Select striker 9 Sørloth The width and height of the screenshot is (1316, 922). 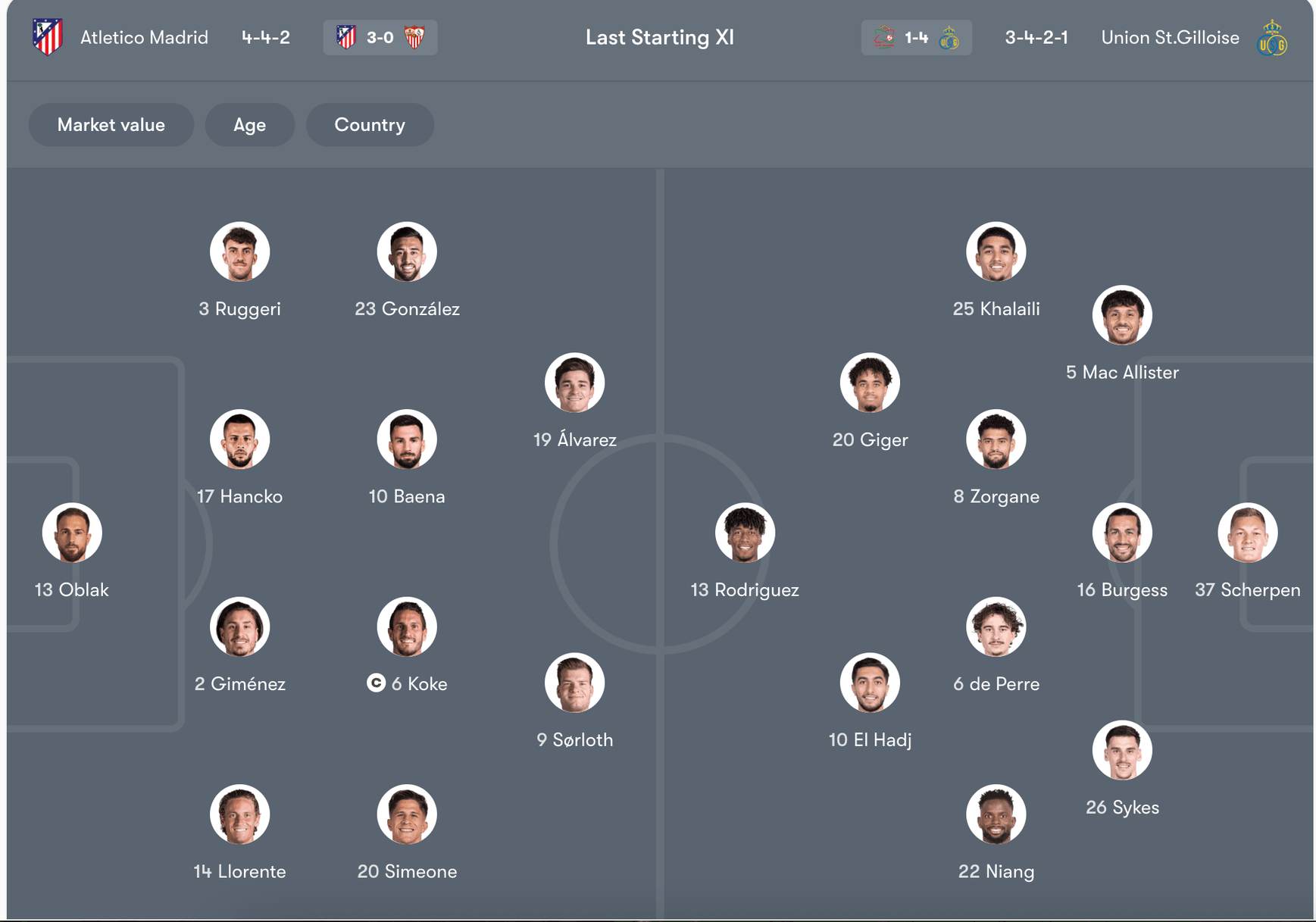[575, 683]
